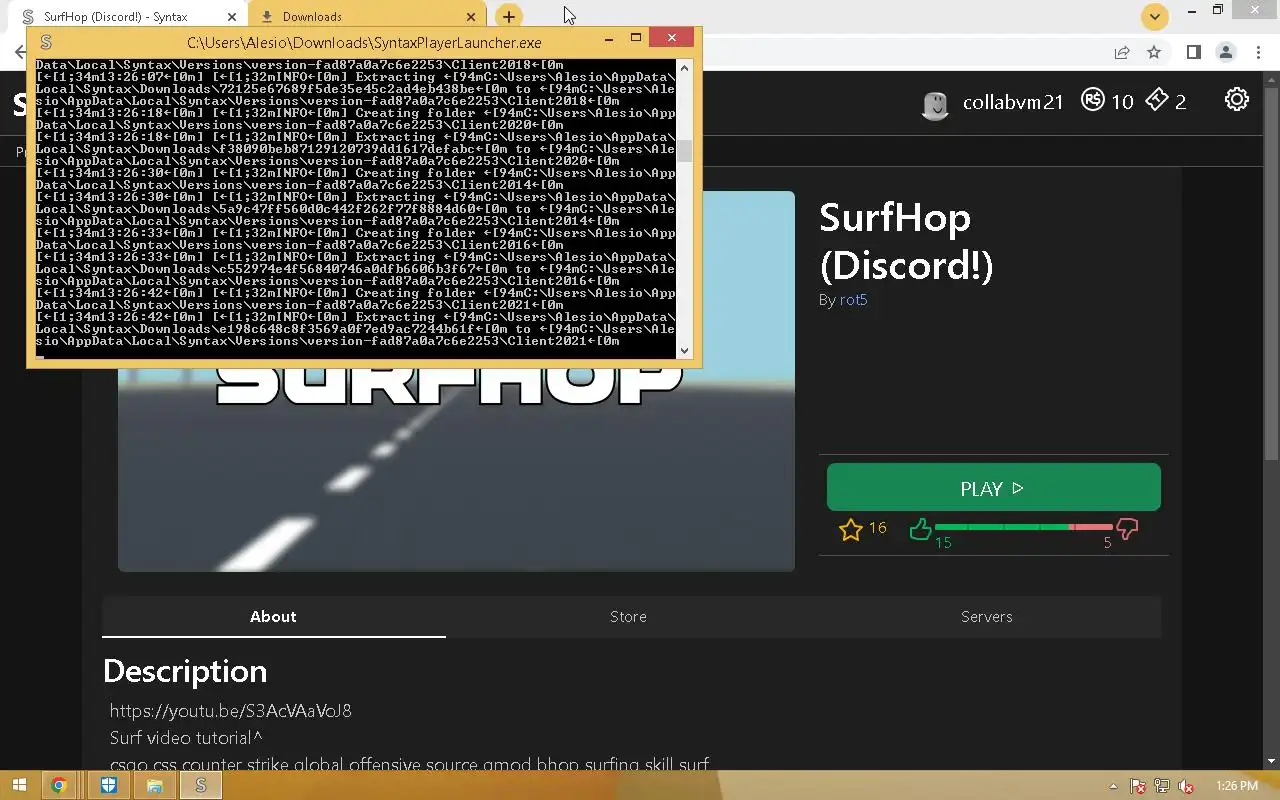Open the Chrome profile avatar icon
Screen dimensions: 1280x800
(1226, 52)
